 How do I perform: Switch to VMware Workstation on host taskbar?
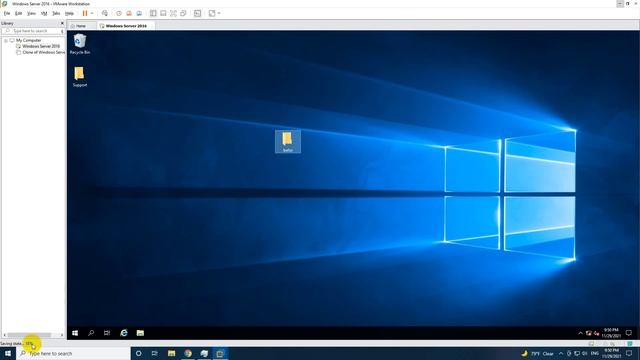click(220, 353)
